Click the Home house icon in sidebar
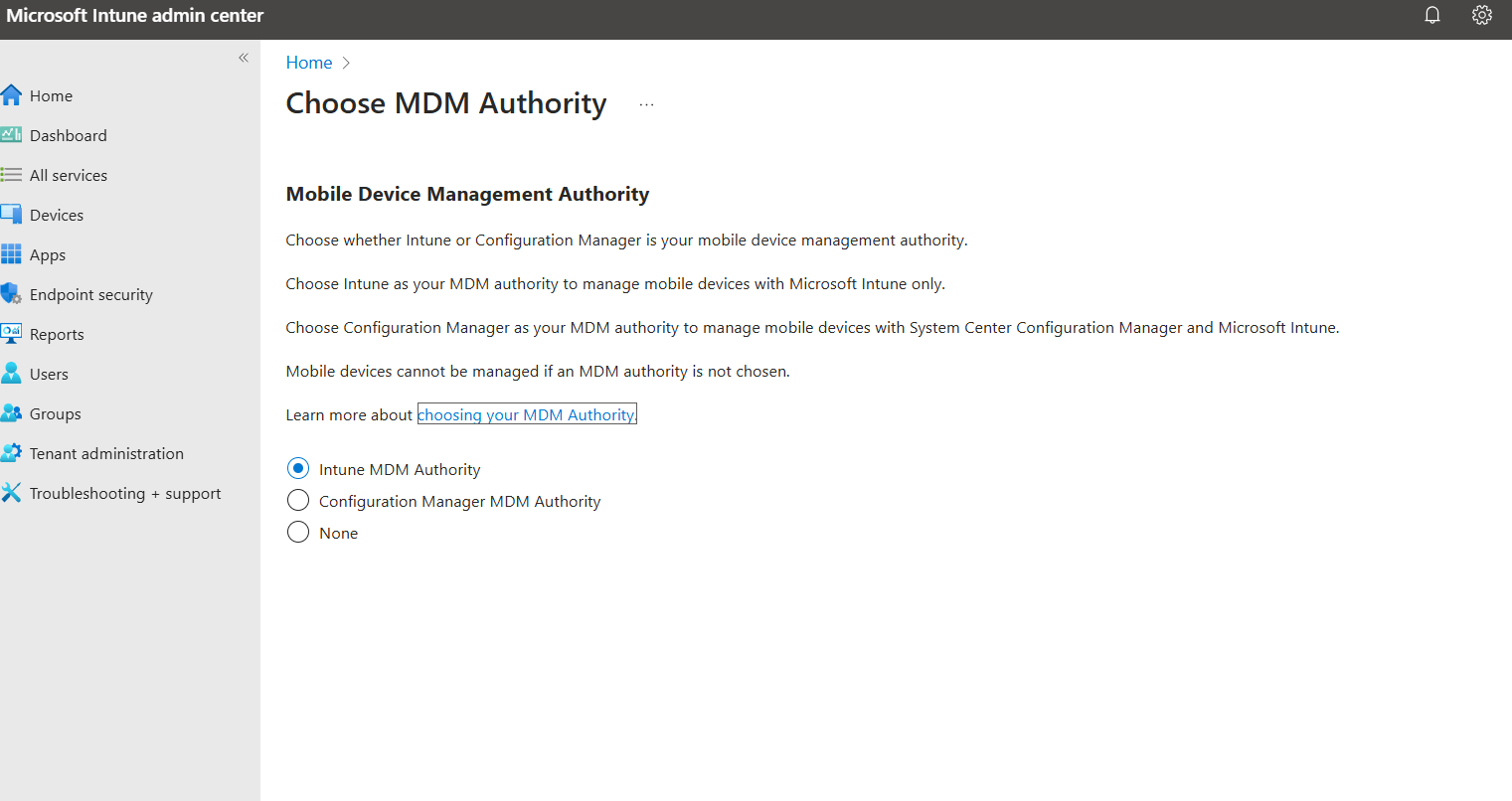The width and height of the screenshot is (1512, 801). pyautogui.click(x=11, y=95)
